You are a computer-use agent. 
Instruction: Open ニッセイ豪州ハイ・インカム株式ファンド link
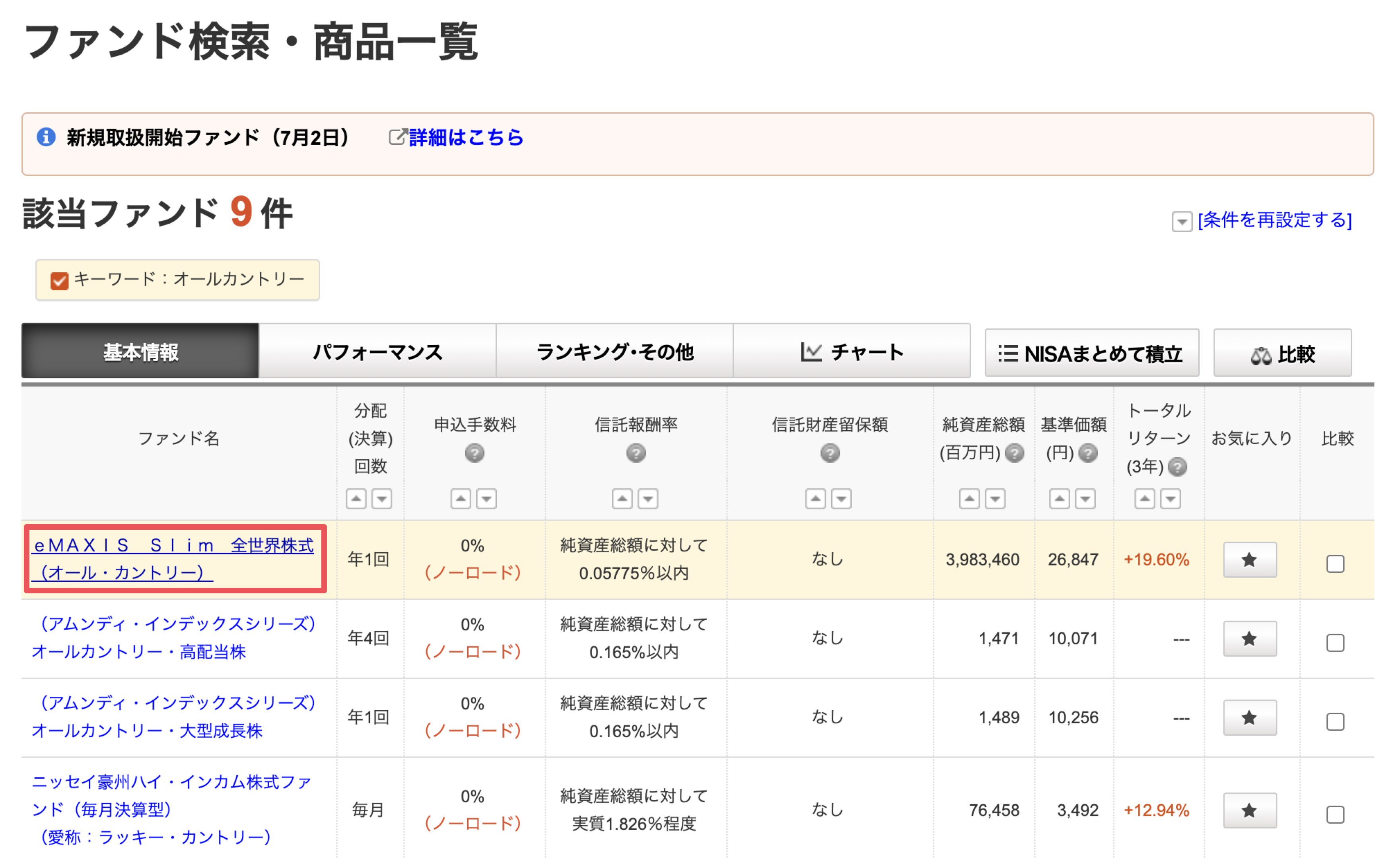tap(171, 809)
